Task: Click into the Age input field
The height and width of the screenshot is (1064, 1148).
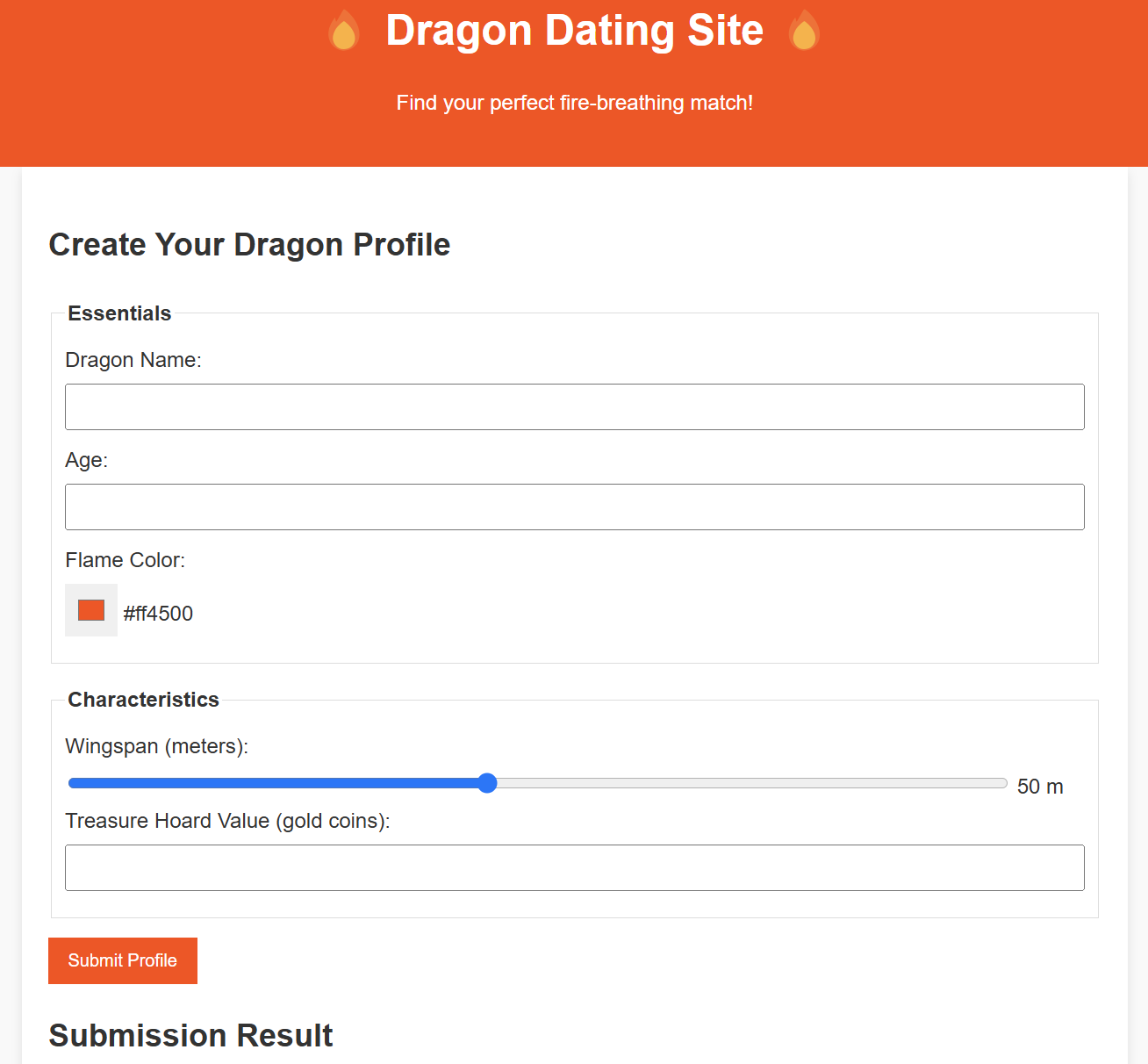Action: (x=575, y=507)
